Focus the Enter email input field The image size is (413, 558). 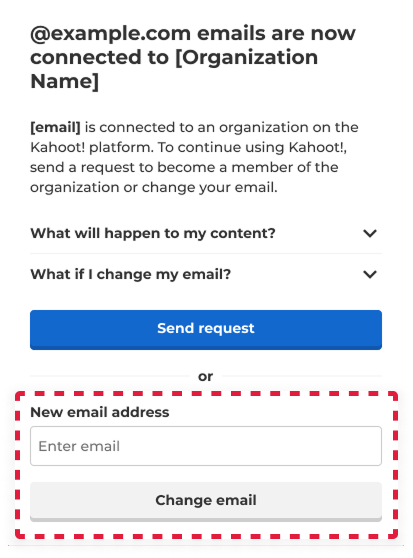tap(206, 446)
